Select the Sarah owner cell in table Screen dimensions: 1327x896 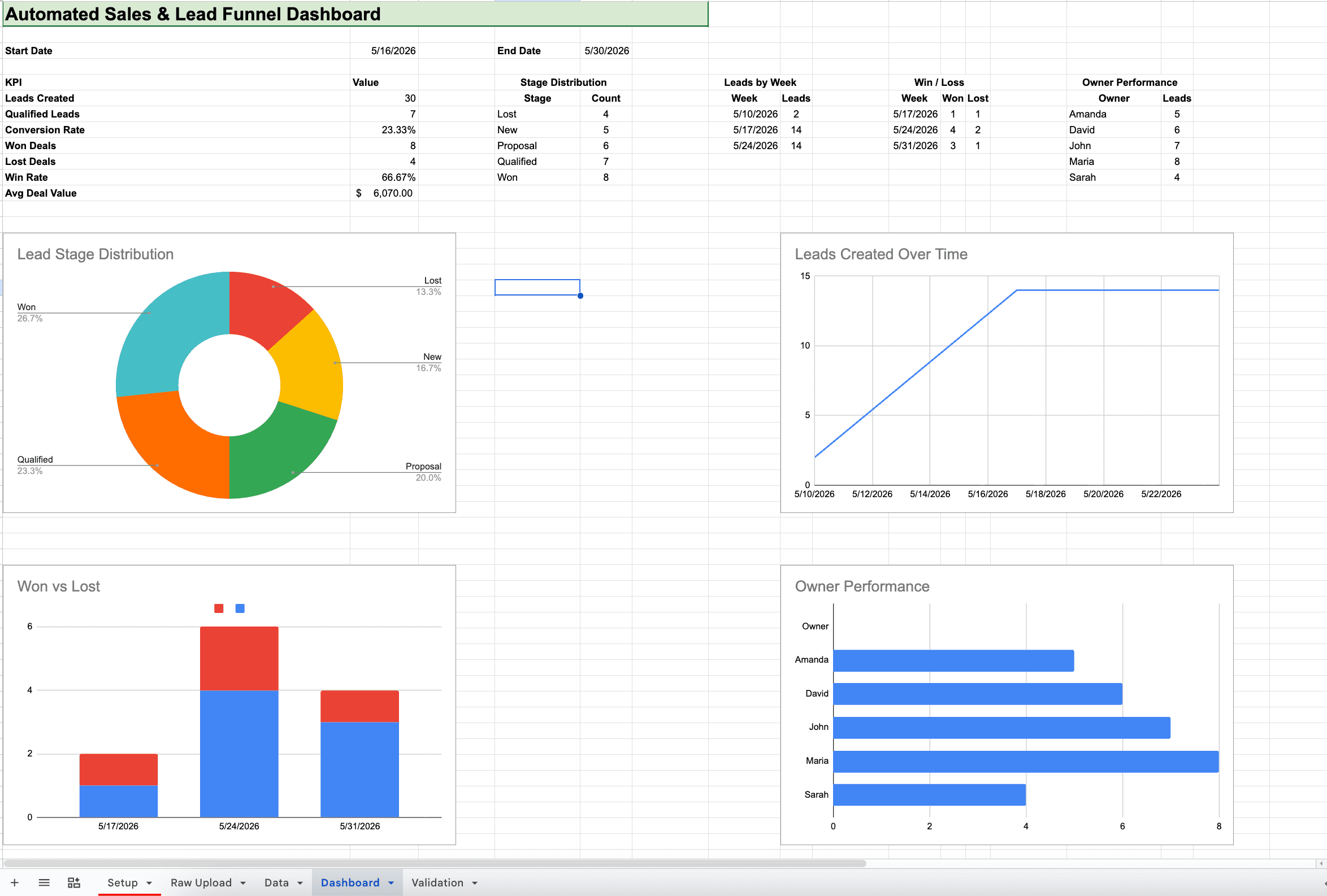coord(1113,177)
